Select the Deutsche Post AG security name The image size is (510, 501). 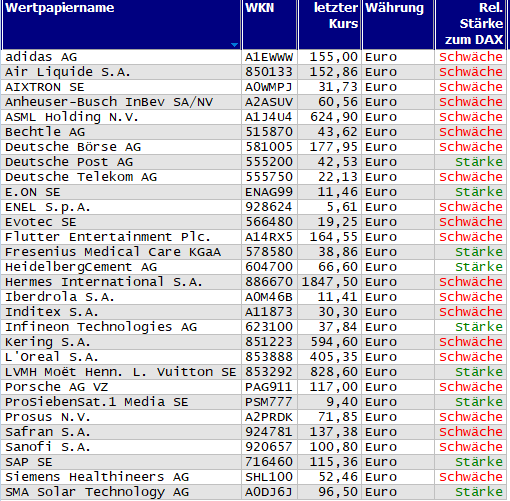69,162
